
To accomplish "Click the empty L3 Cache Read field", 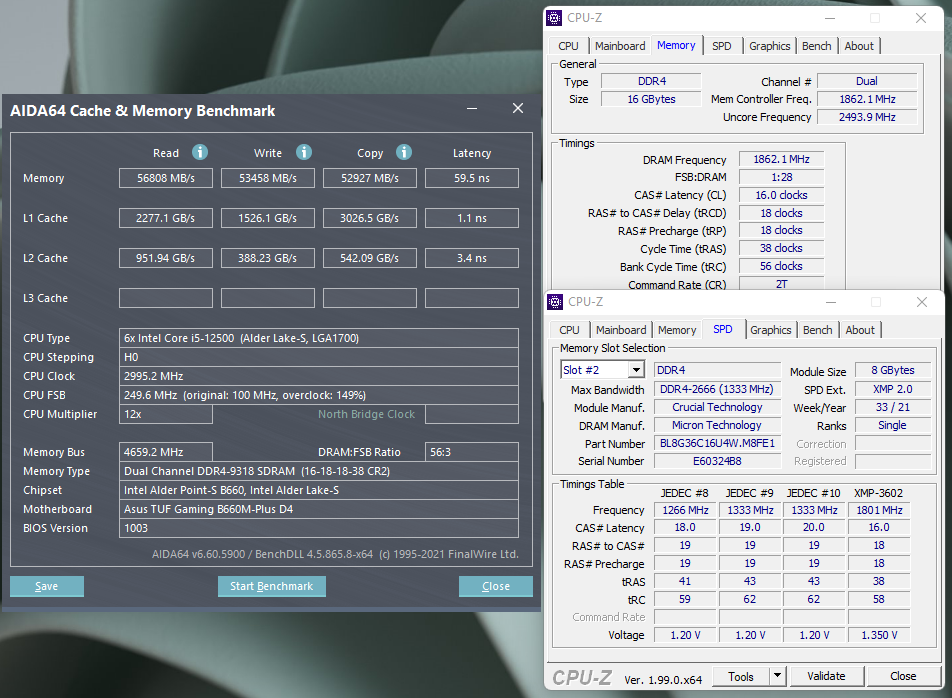I will tap(166, 299).
